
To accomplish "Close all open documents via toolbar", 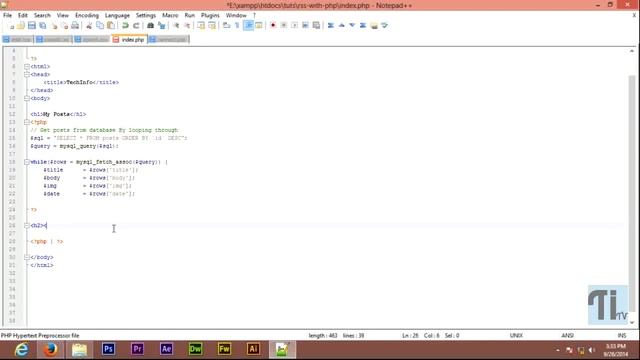I will click(x=64, y=26).
